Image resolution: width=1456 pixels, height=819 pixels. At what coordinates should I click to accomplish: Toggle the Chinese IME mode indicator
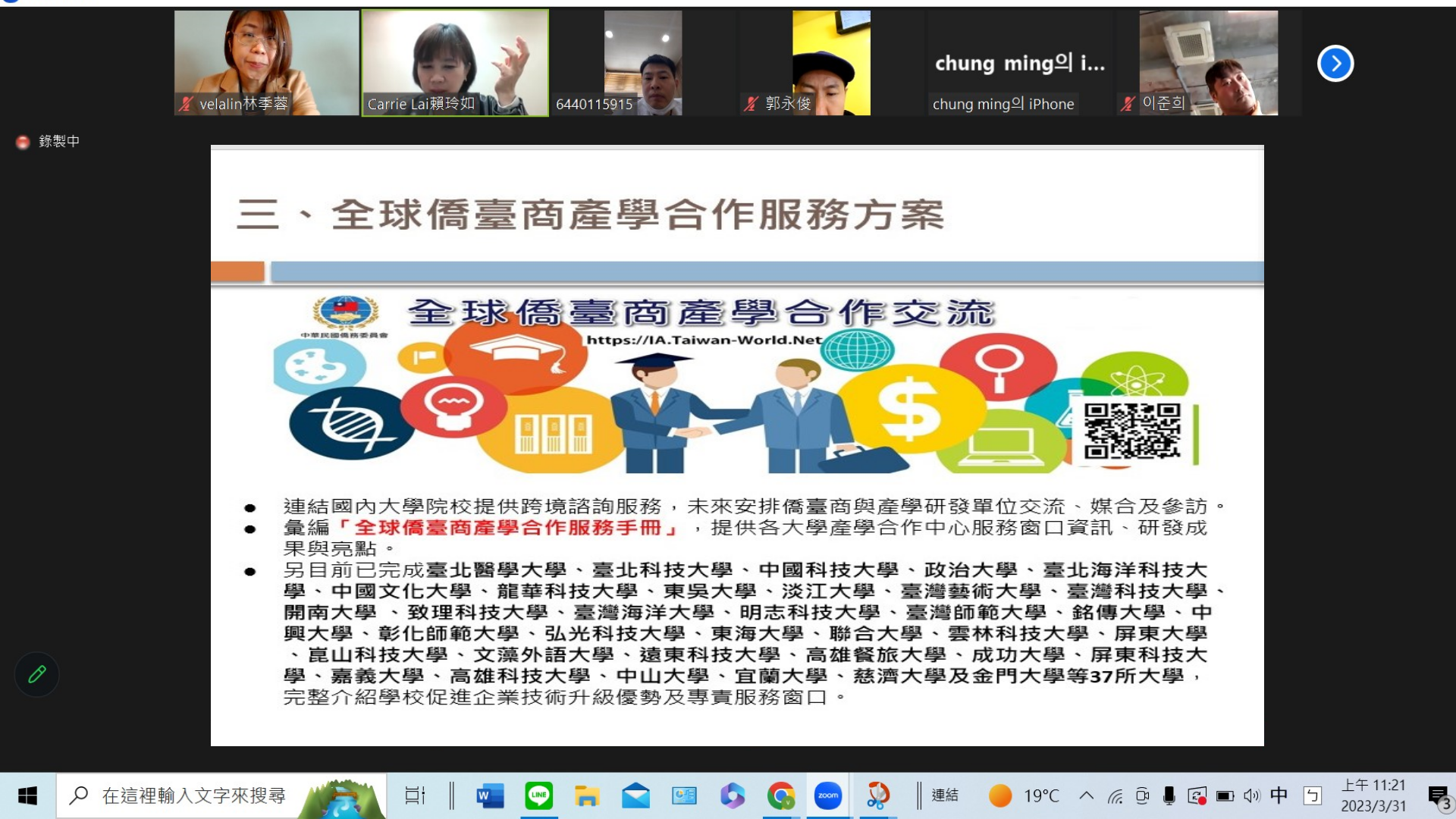coord(1279,795)
